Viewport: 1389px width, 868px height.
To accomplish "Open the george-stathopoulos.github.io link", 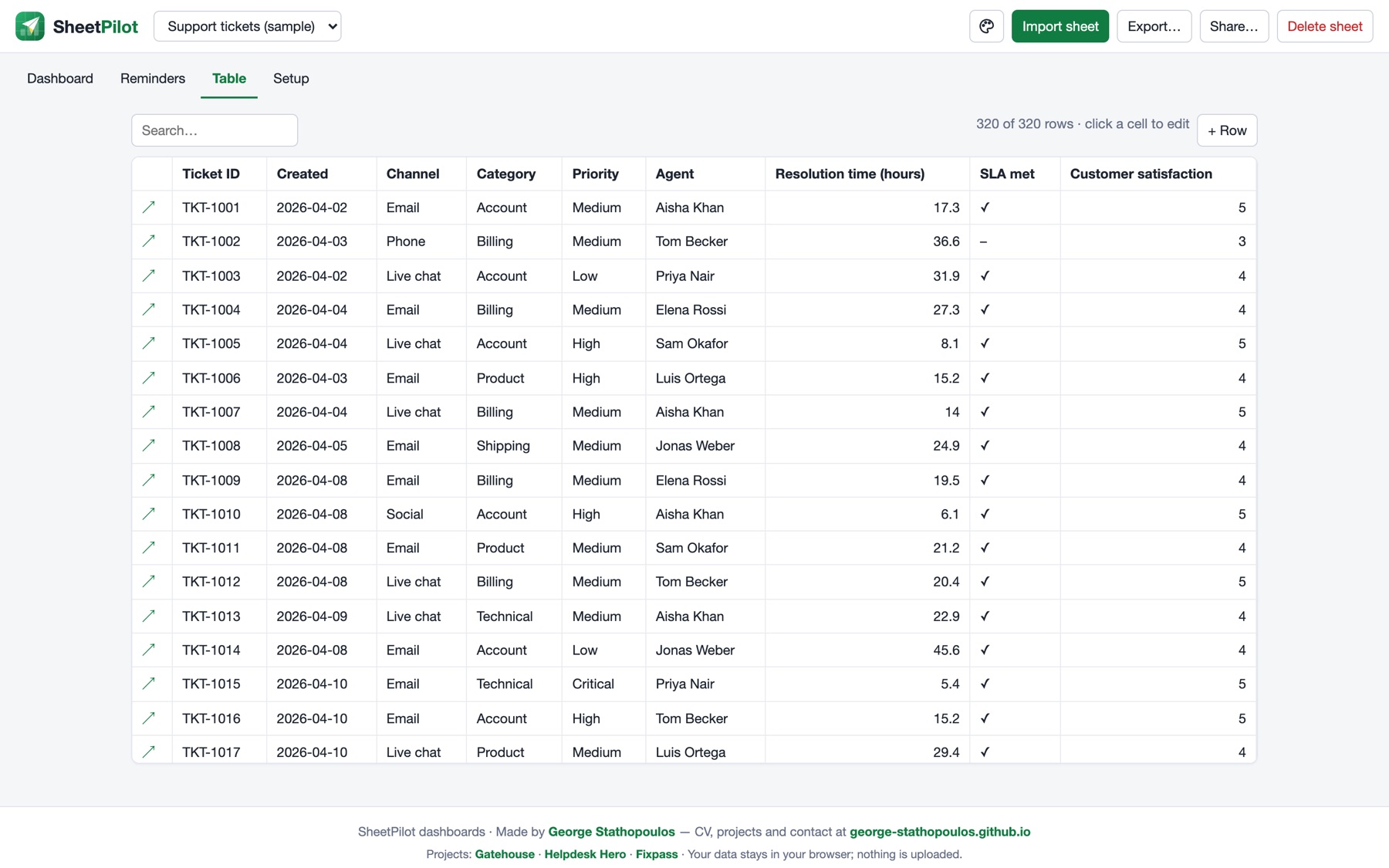I will 940,832.
